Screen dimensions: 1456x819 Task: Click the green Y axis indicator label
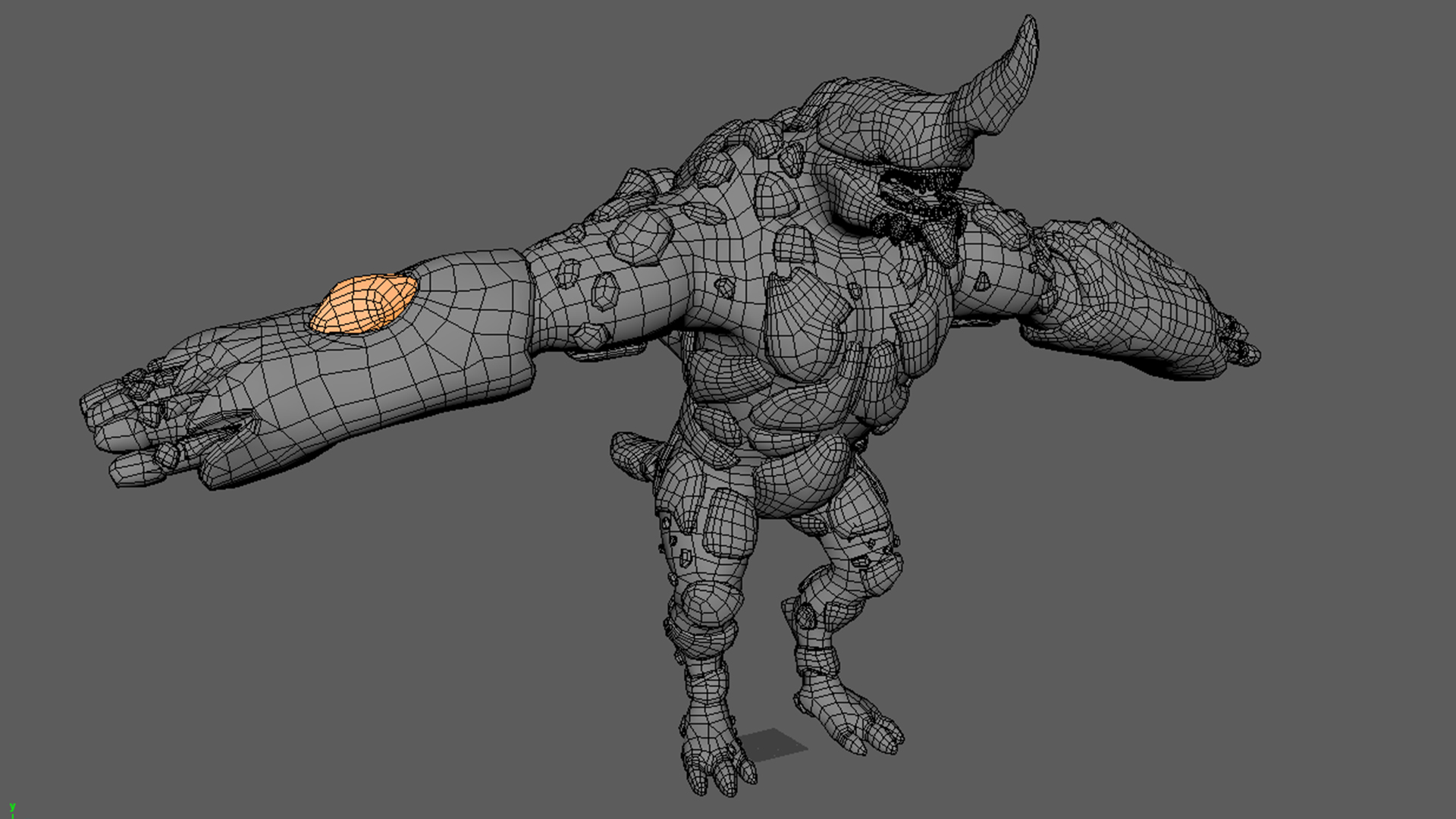[x=11, y=808]
